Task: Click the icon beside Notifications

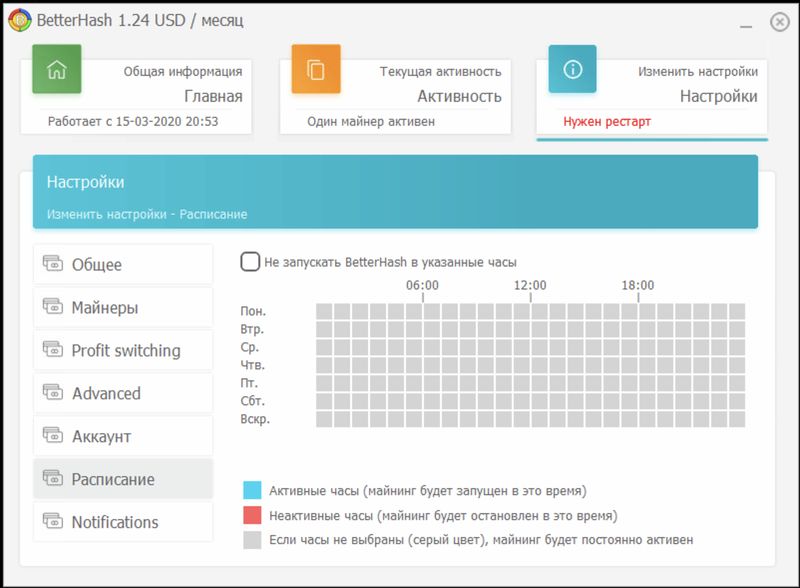Action: point(53,522)
